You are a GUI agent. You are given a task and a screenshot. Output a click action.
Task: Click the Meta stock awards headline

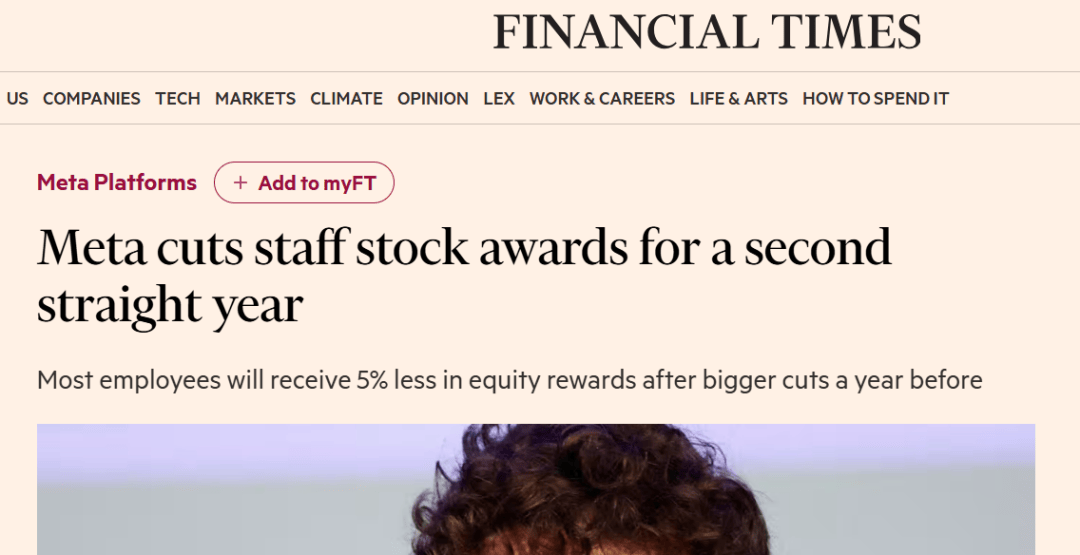point(463,275)
